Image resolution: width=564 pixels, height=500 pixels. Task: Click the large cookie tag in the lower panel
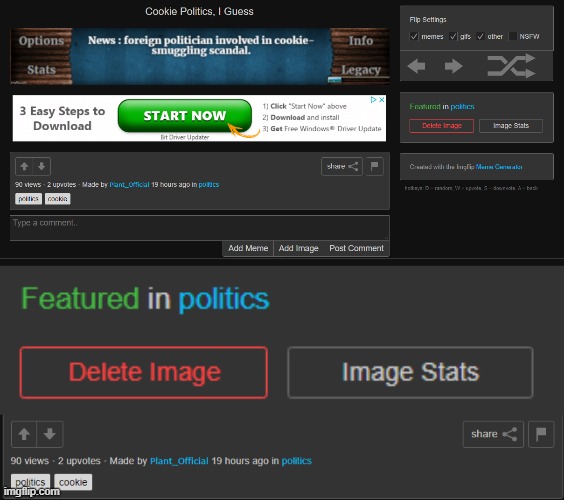pos(73,482)
